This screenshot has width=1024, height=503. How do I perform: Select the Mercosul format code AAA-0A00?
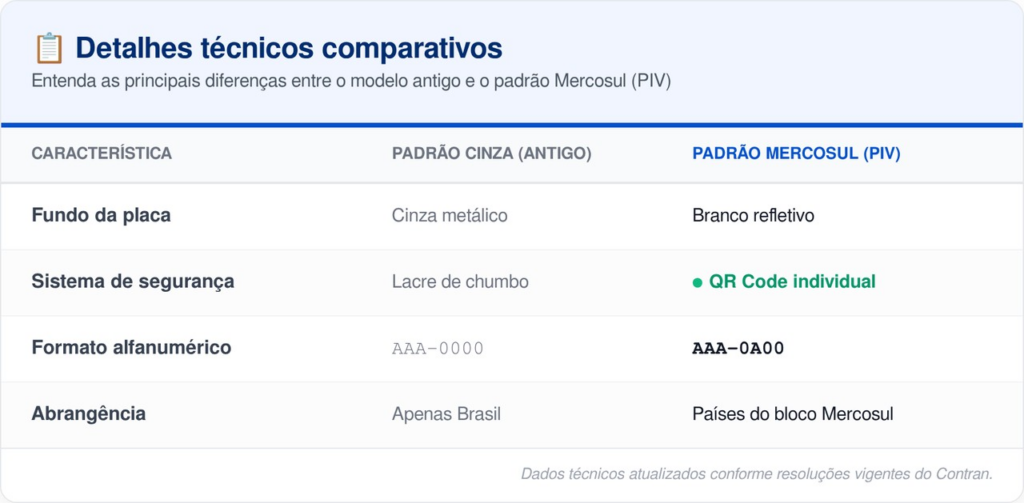[738, 348]
